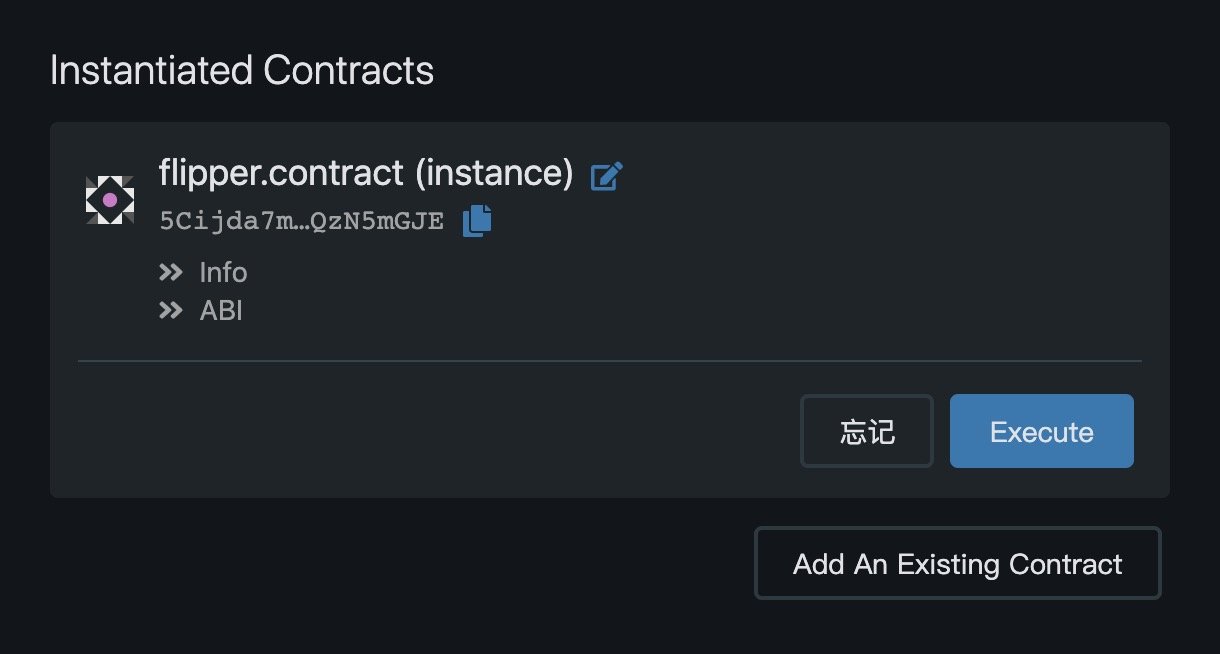Click the word "Execute" inside the blue button

(1041, 432)
